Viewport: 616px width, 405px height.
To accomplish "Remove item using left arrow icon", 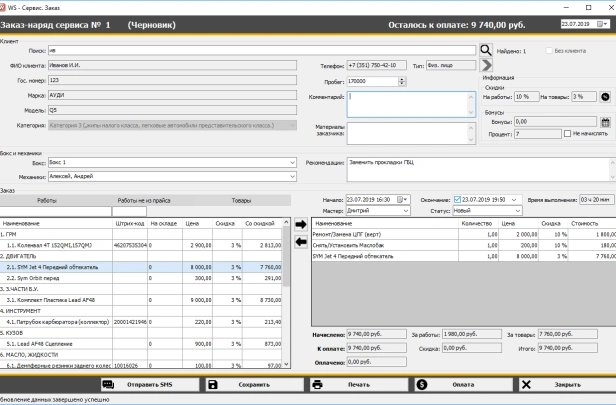I will click(x=302, y=242).
